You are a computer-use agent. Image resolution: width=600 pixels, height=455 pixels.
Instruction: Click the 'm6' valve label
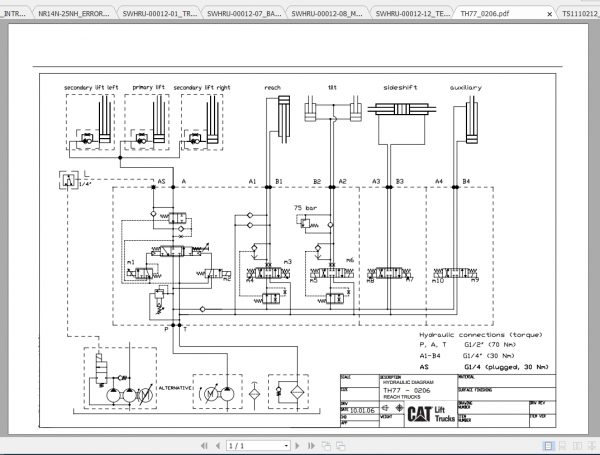[x=350, y=260]
